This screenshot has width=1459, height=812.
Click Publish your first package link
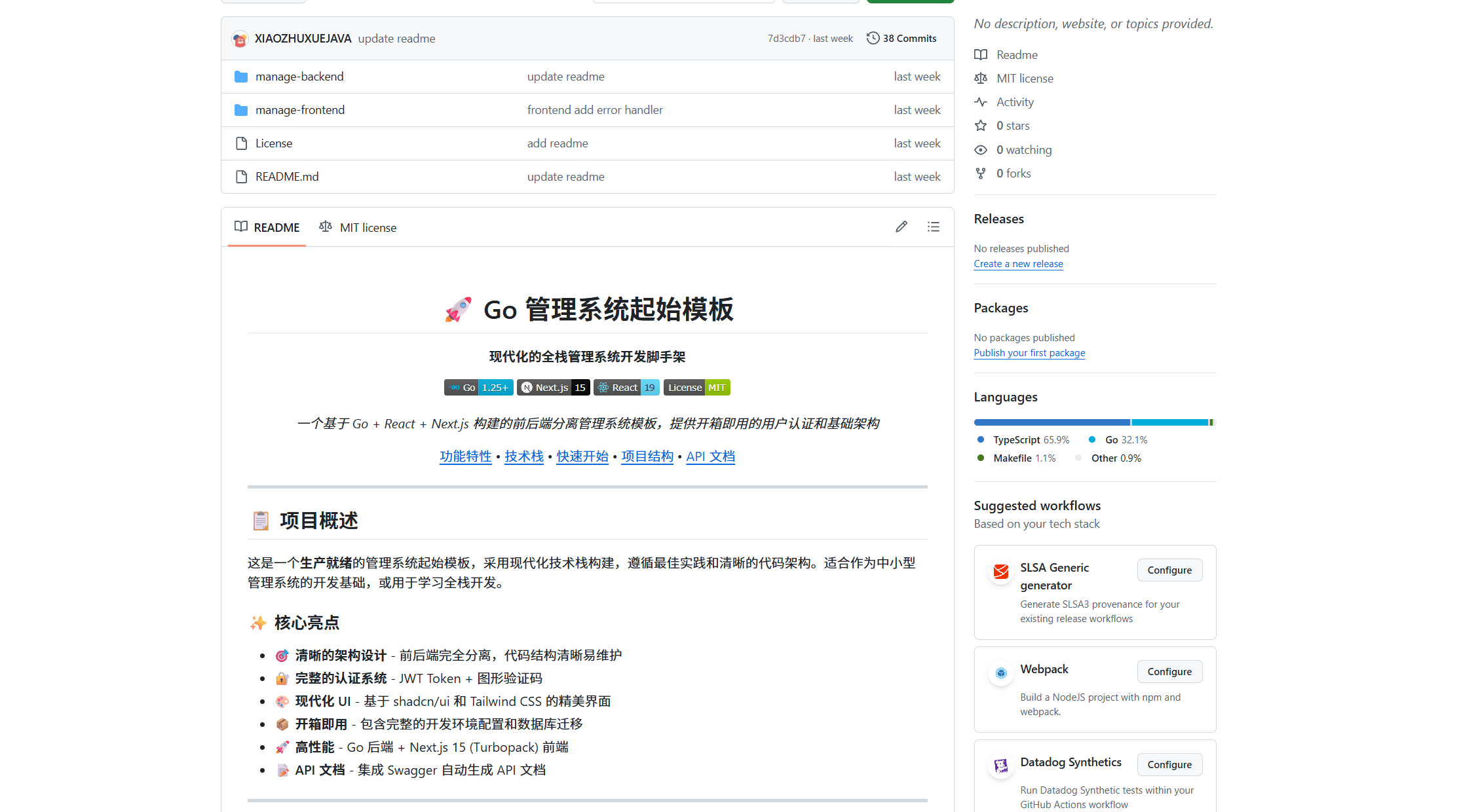point(1029,353)
